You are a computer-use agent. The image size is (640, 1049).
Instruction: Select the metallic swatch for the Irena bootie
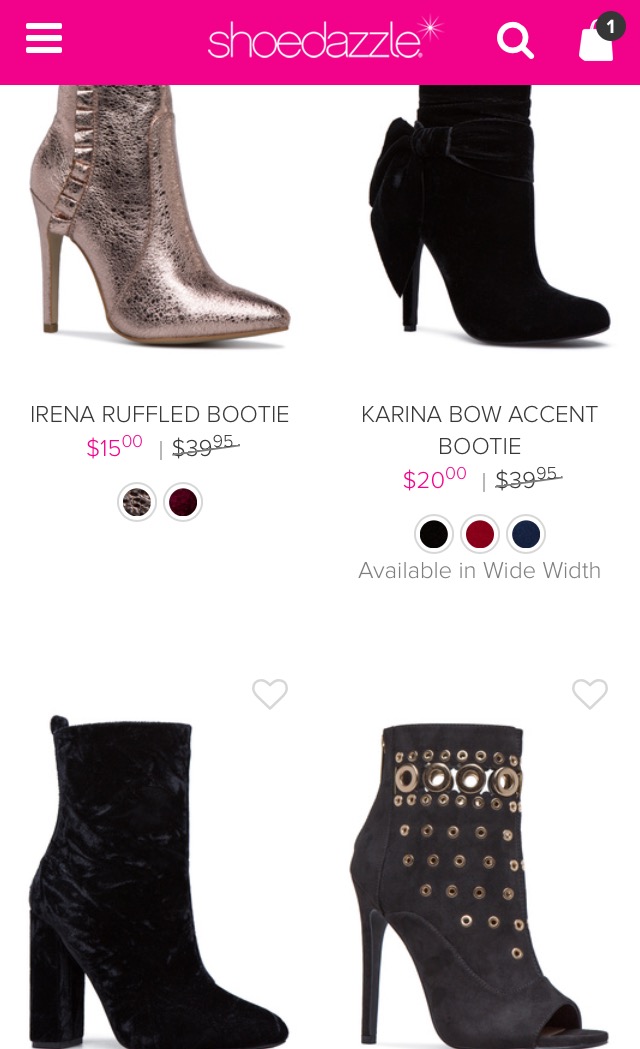click(137, 501)
